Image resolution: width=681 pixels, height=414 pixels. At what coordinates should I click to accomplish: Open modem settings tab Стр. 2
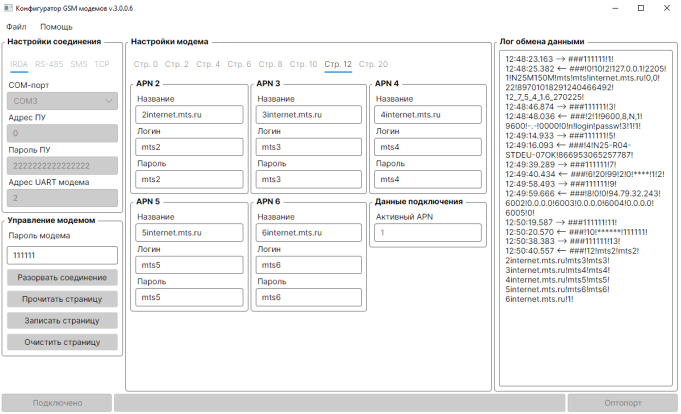[x=177, y=64]
